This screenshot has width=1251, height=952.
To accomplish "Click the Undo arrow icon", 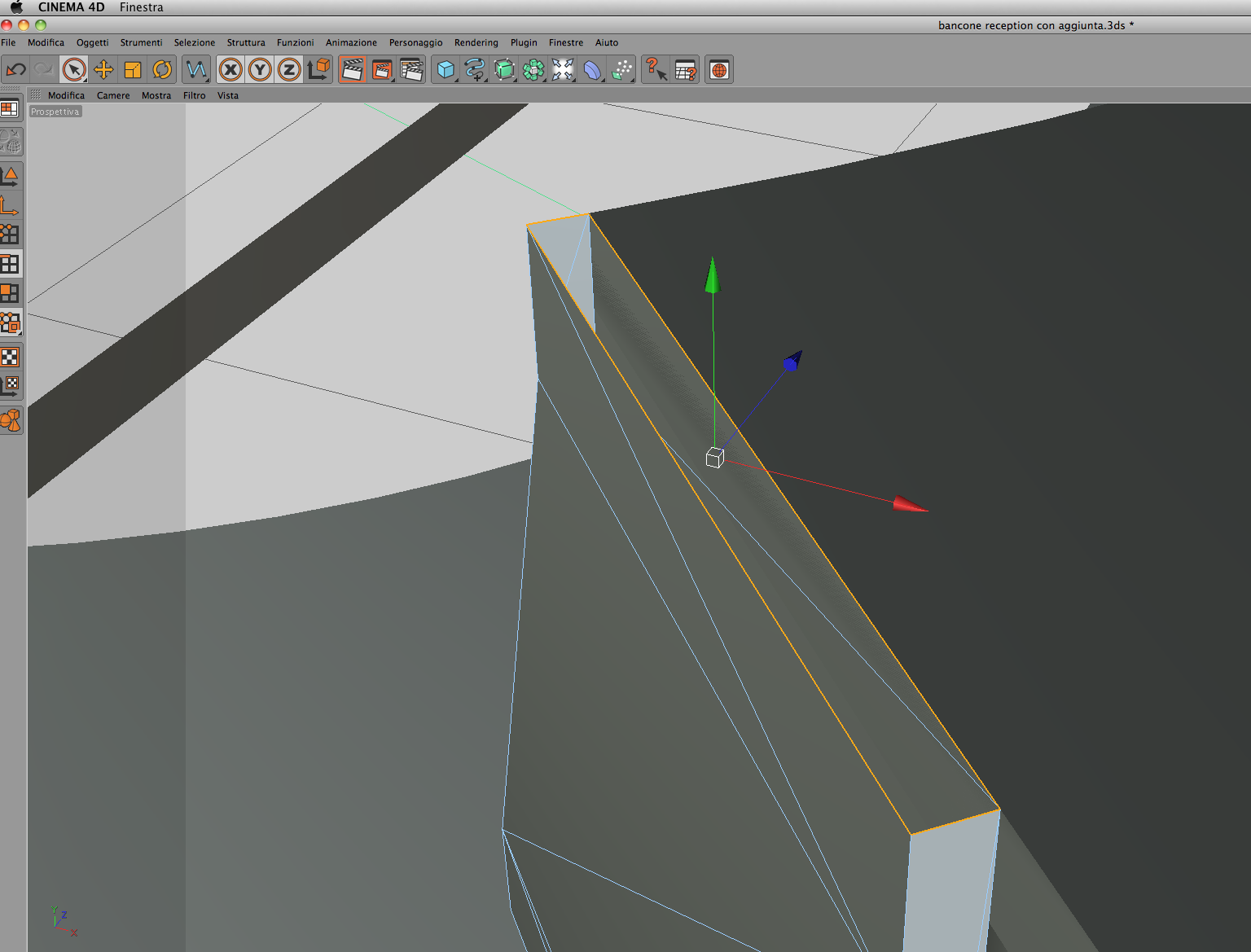I will point(15,70).
